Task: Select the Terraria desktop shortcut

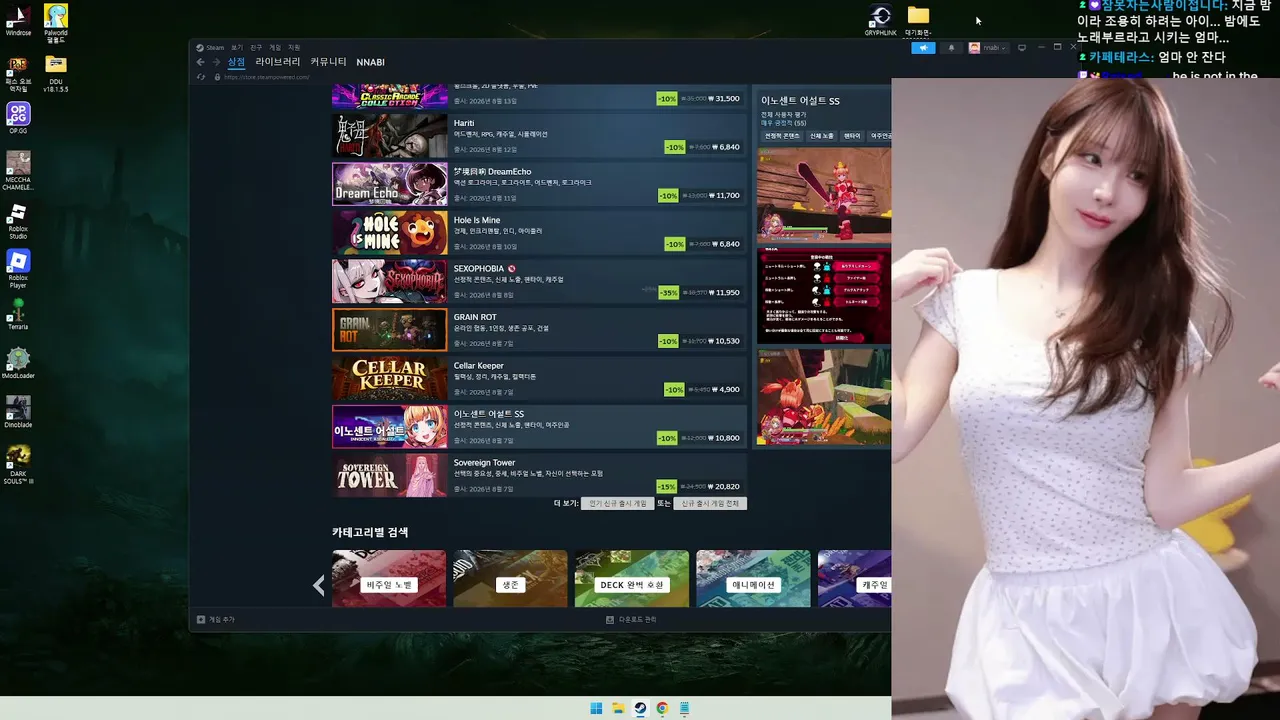Action: pos(18,315)
